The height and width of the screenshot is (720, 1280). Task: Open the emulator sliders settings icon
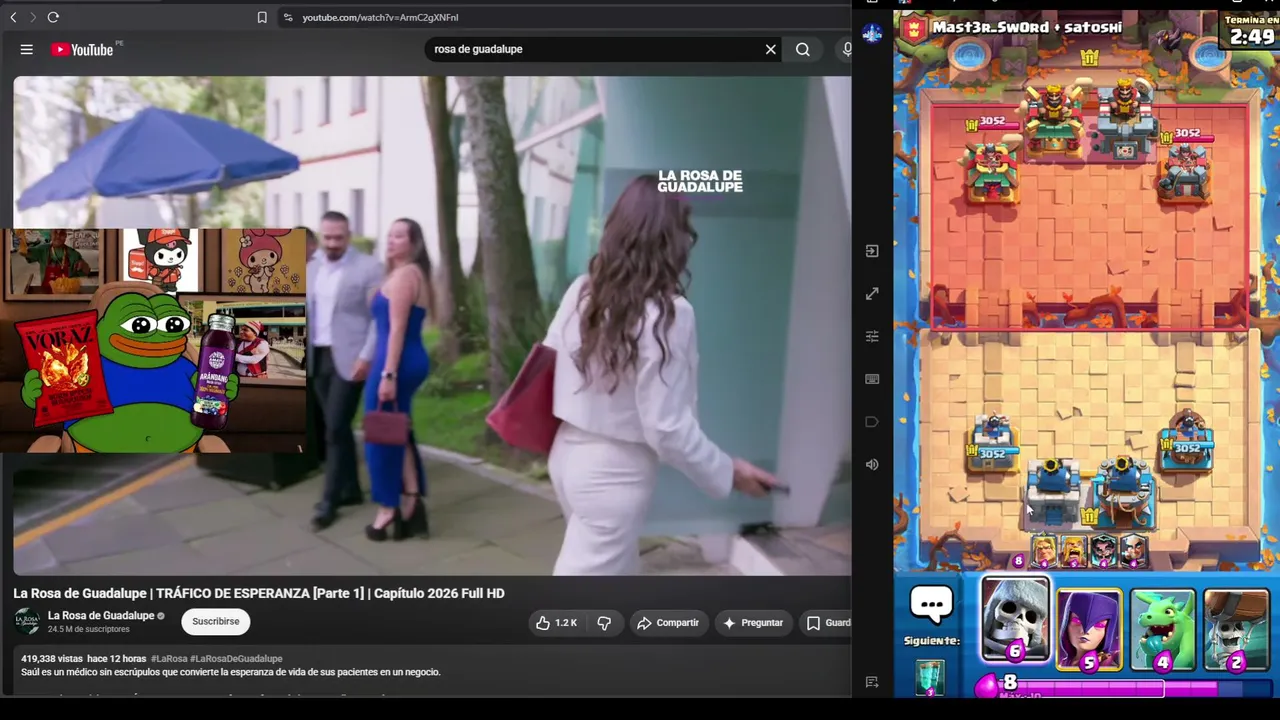[x=872, y=336]
